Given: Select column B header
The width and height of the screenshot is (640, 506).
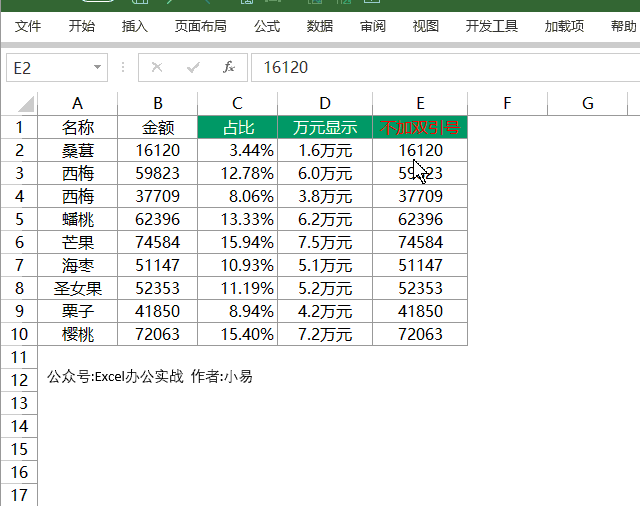Looking at the screenshot, I should [158, 104].
